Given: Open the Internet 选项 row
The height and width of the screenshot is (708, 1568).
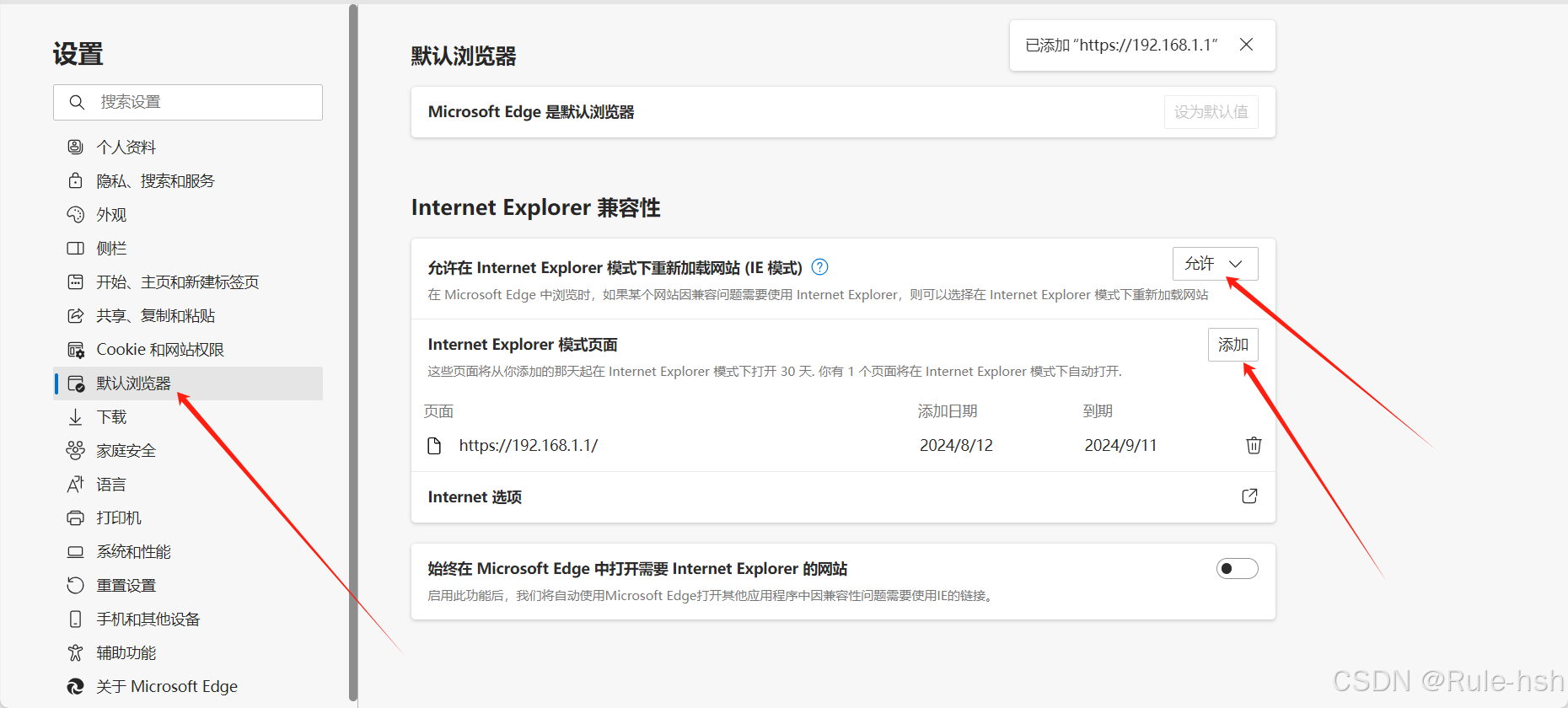Looking at the screenshot, I should click(843, 497).
